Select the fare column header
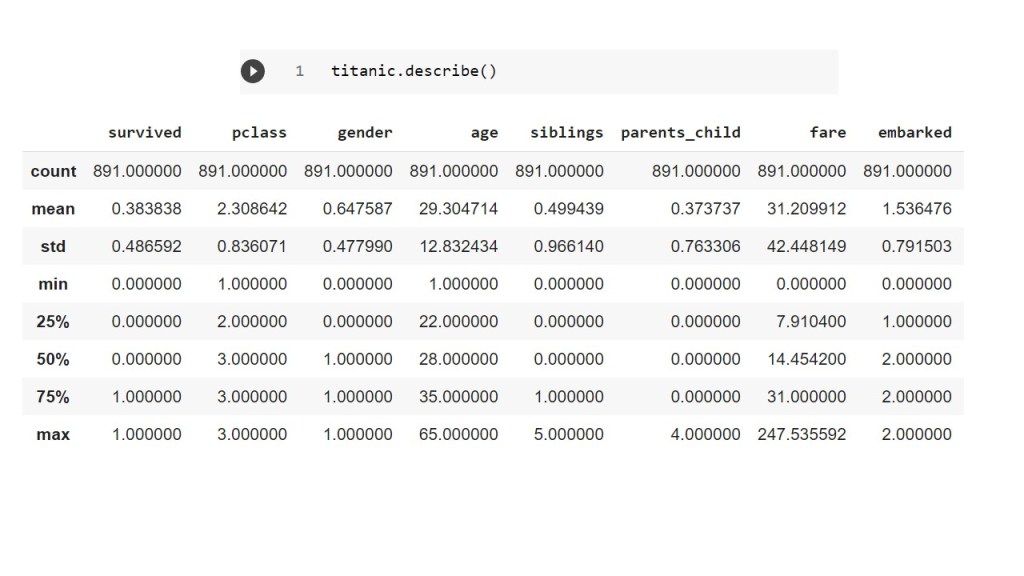This screenshot has height=576, width=1024. (x=828, y=132)
